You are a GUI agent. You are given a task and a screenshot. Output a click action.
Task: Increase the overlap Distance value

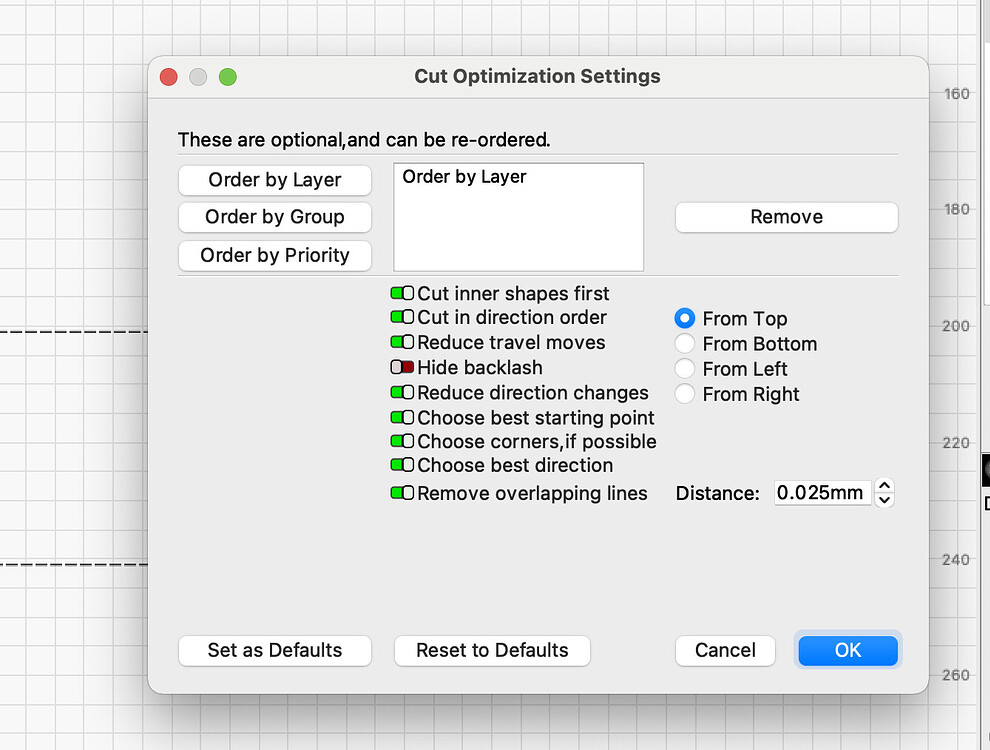884,487
